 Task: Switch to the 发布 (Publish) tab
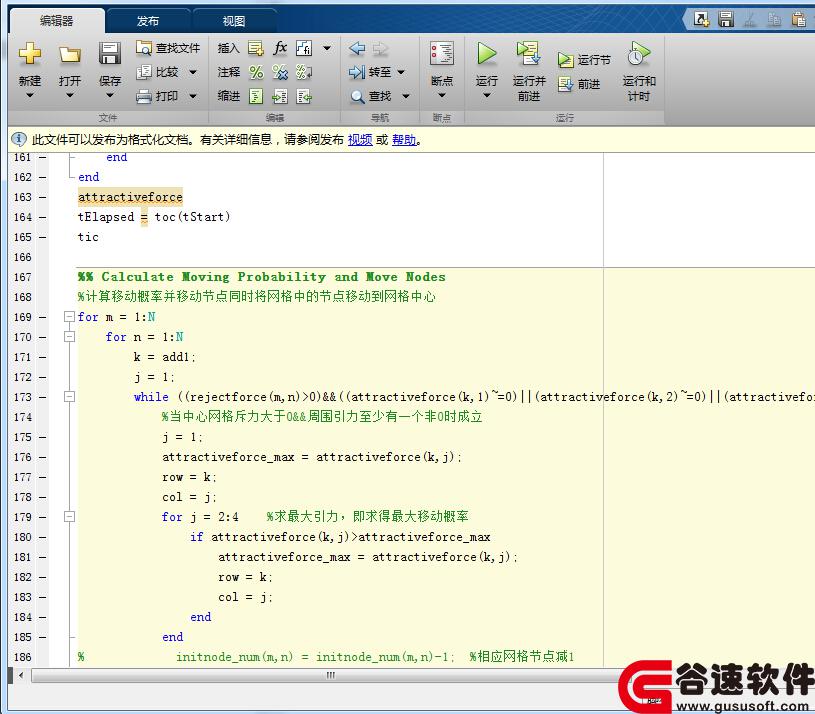click(148, 21)
